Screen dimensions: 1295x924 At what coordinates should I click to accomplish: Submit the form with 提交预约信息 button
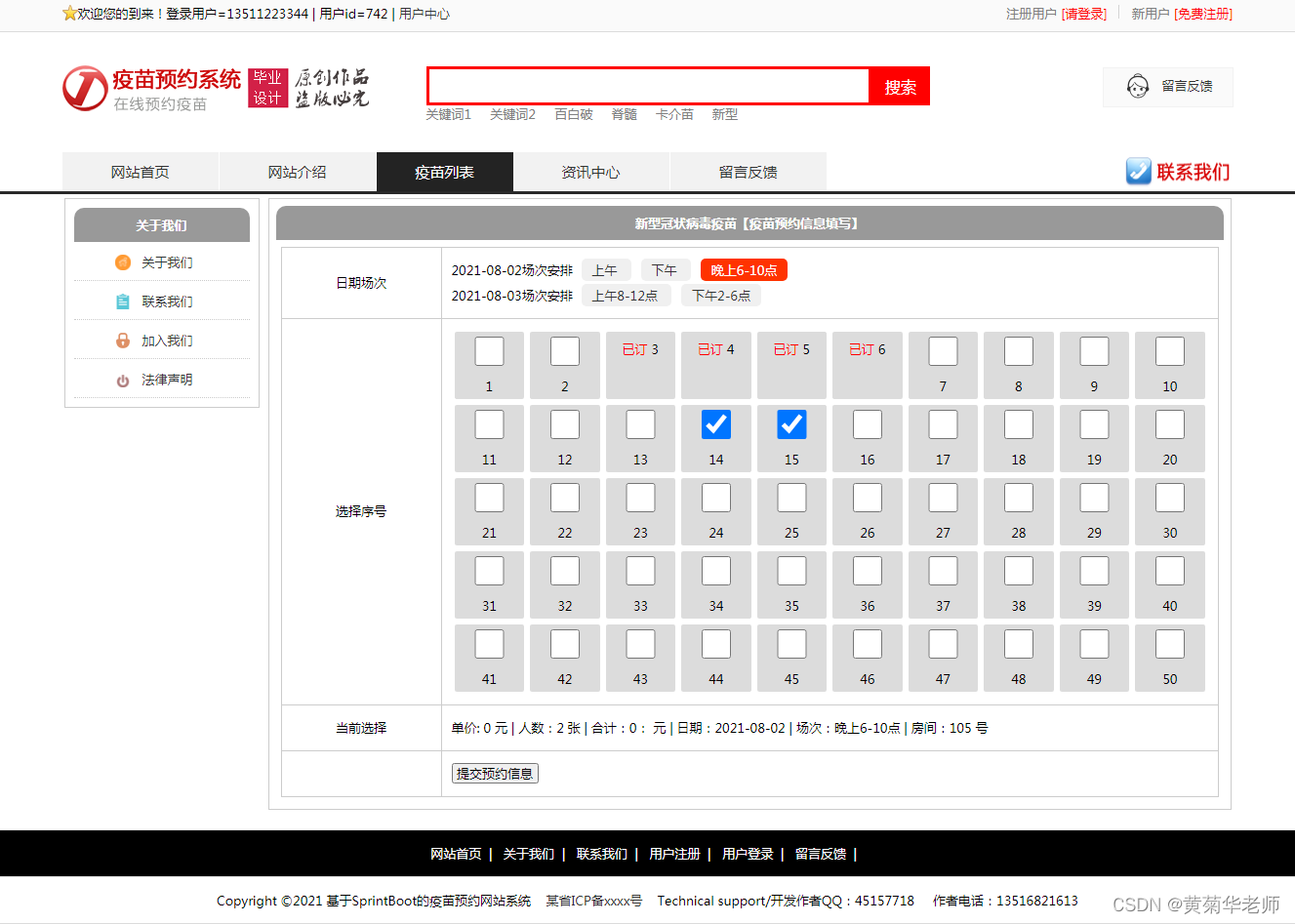click(x=495, y=774)
